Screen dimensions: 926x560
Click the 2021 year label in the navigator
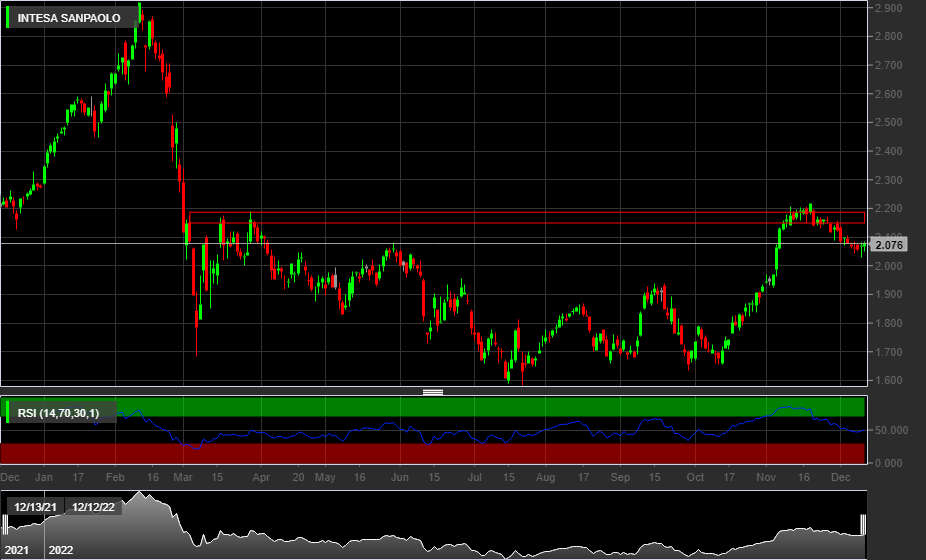pyautogui.click(x=17, y=550)
